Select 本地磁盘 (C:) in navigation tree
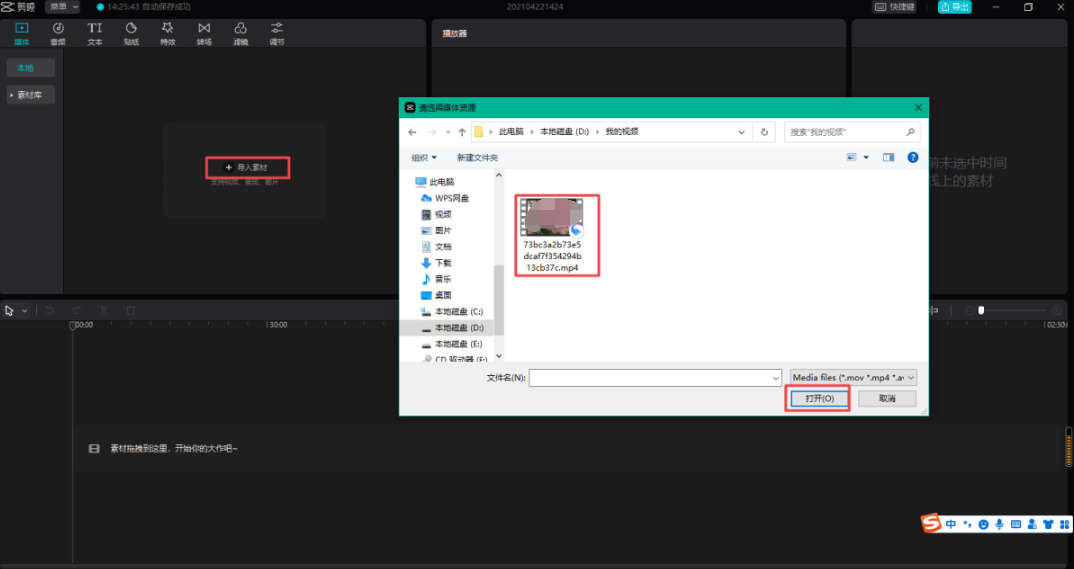 click(x=451, y=312)
